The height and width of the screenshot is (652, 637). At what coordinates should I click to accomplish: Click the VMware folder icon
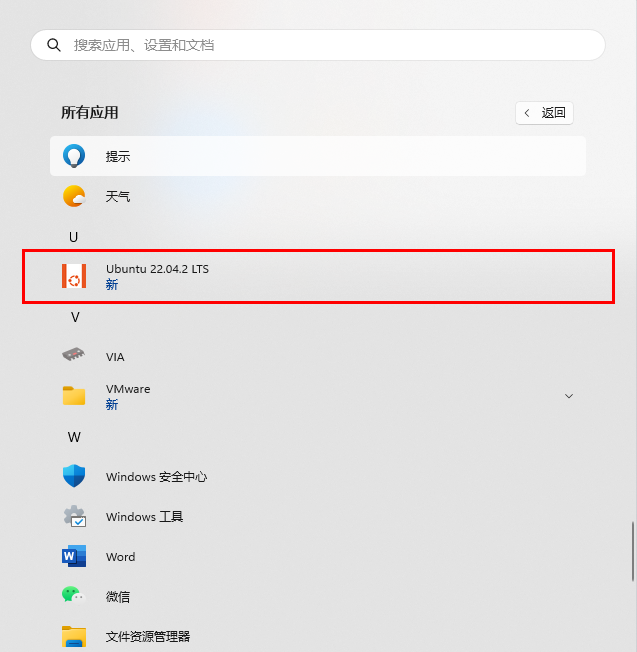click(74, 395)
